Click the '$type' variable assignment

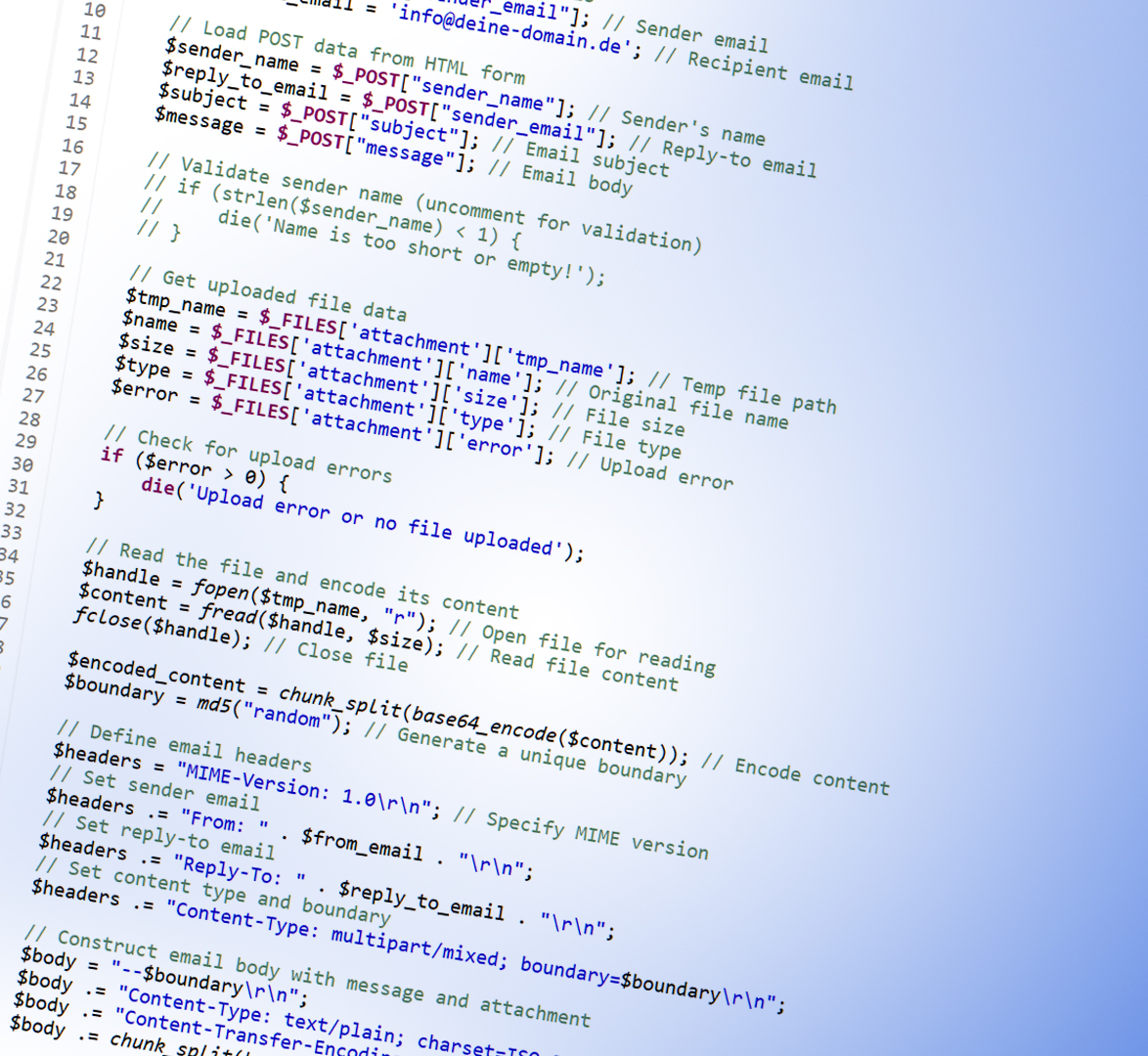click(x=143, y=366)
